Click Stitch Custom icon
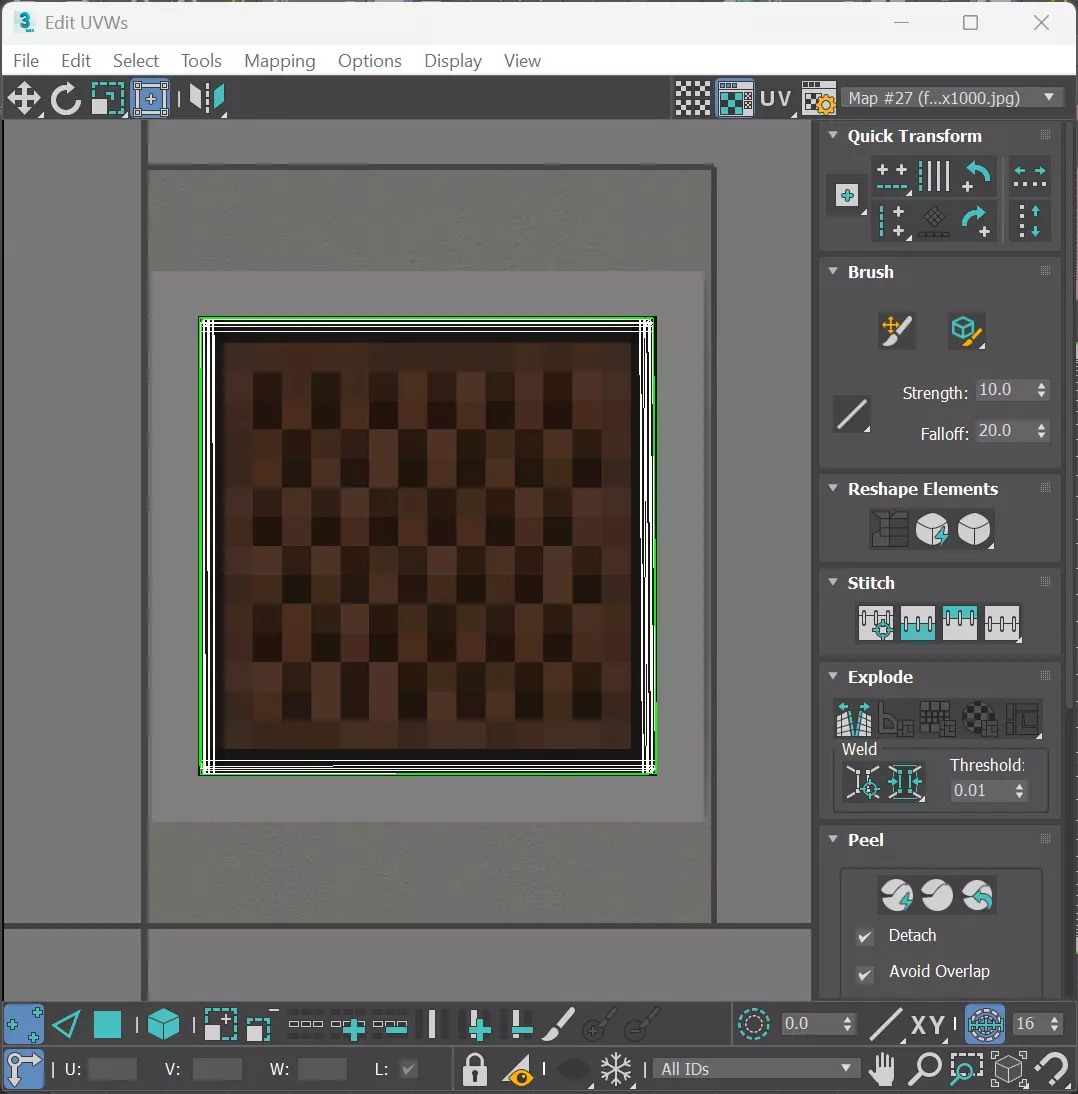Image resolution: width=1078 pixels, height=1094 pixels. 1002,623
